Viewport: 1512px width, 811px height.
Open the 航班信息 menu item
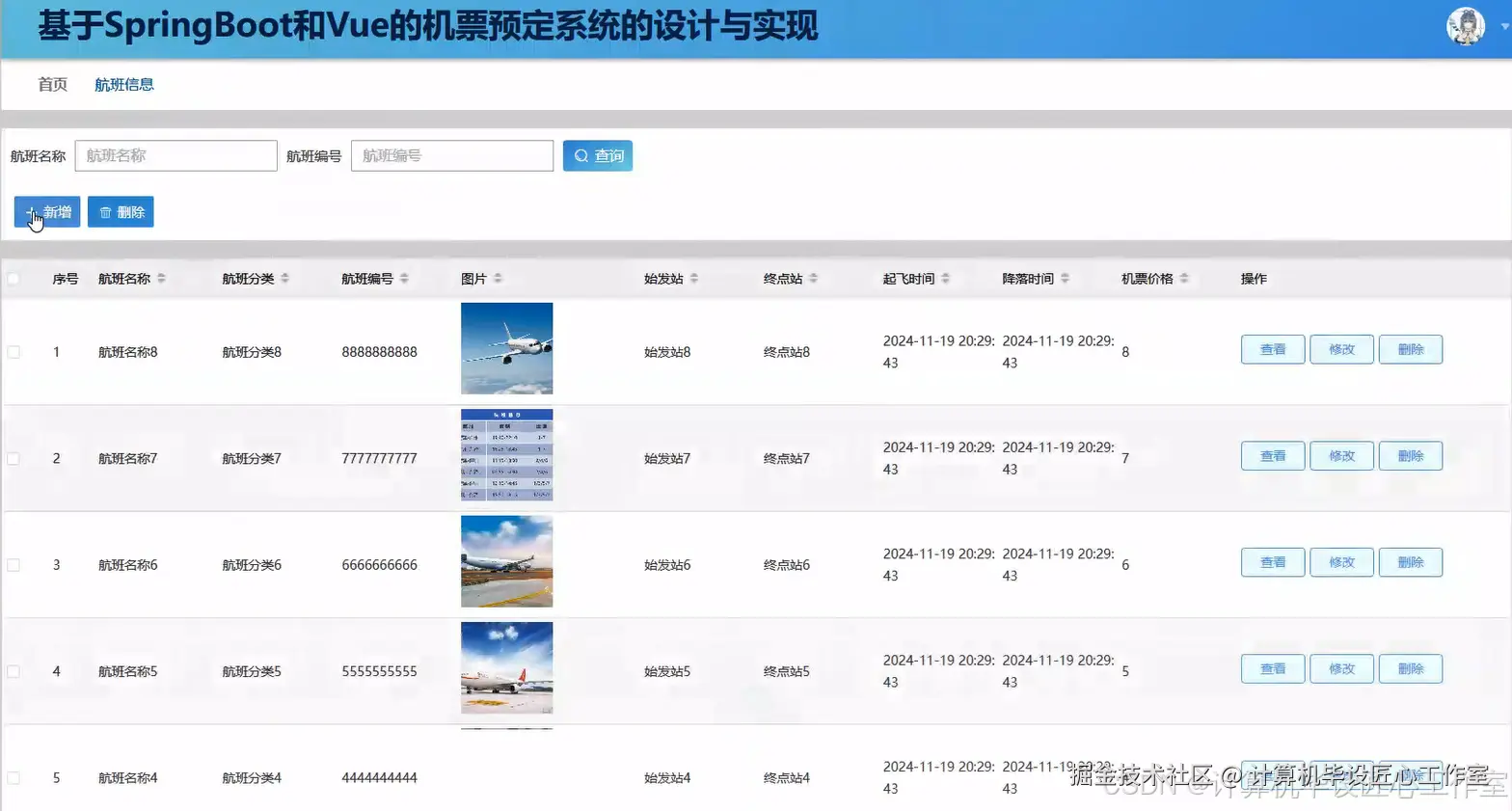(x=124, y=85)
